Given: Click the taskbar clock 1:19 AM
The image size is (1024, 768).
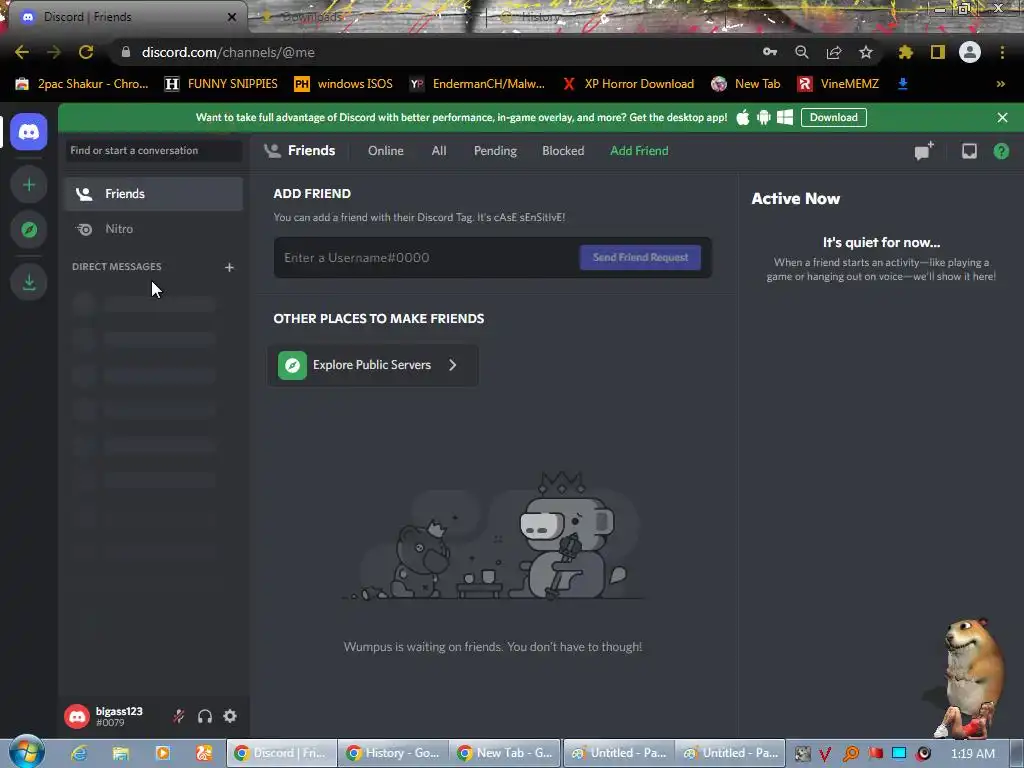Looking at the screenshot, I should [973, 753].
